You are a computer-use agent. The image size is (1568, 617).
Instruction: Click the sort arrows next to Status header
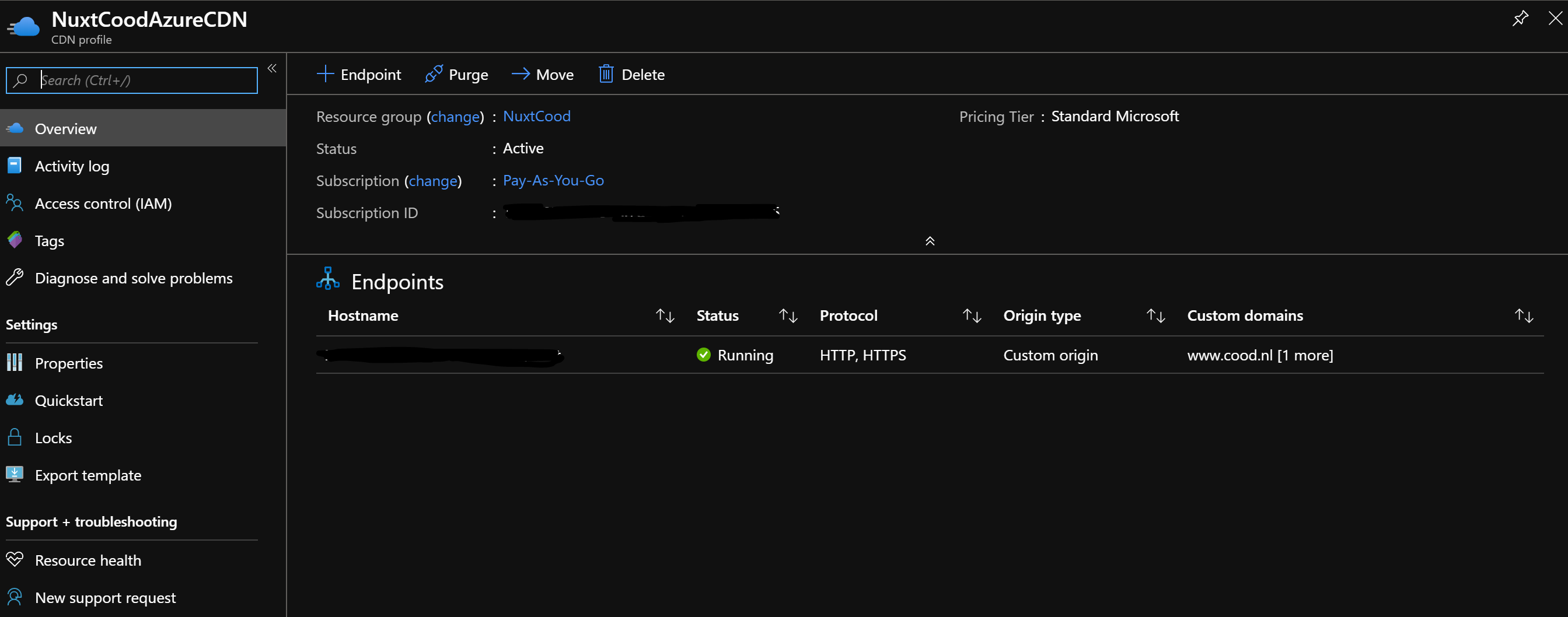click(x=788, y=316)
